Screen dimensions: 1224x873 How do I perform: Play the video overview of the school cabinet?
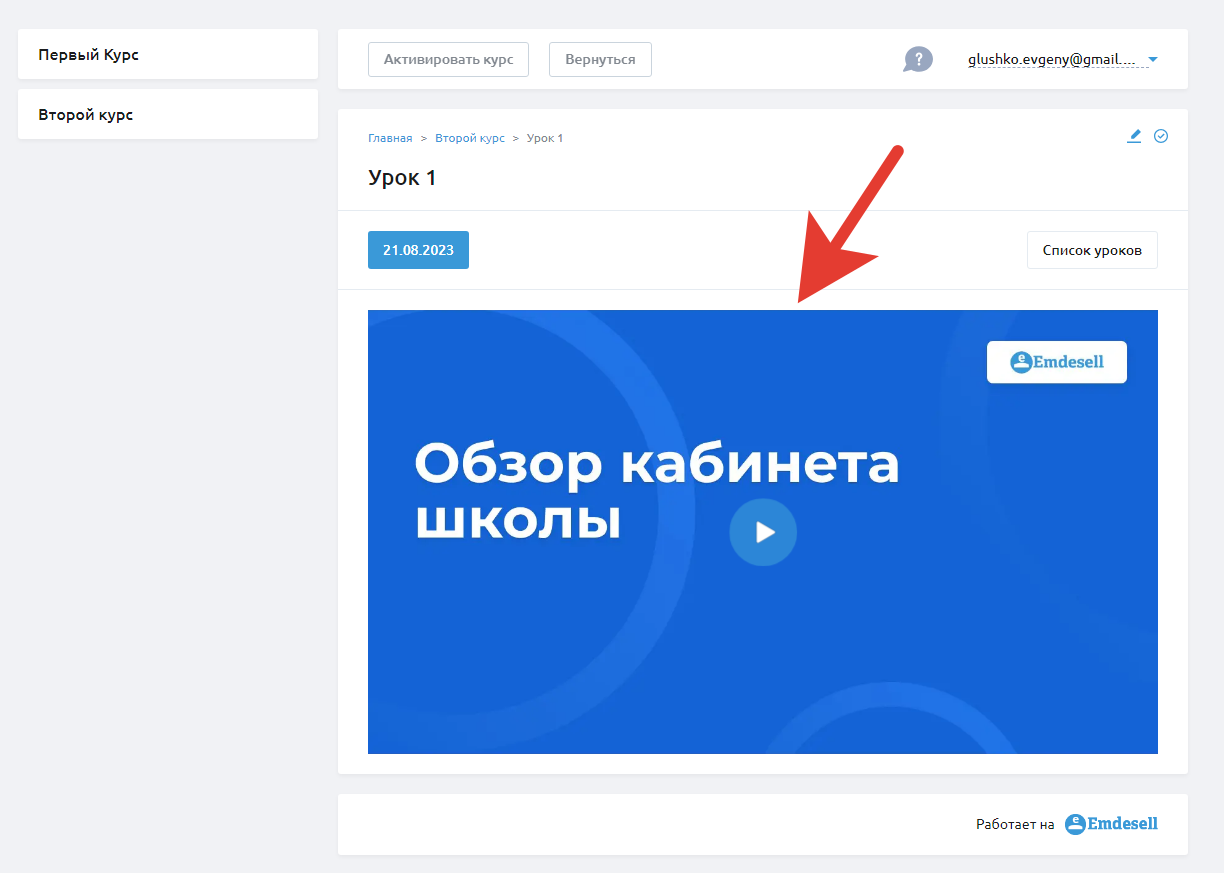point(763,532)
